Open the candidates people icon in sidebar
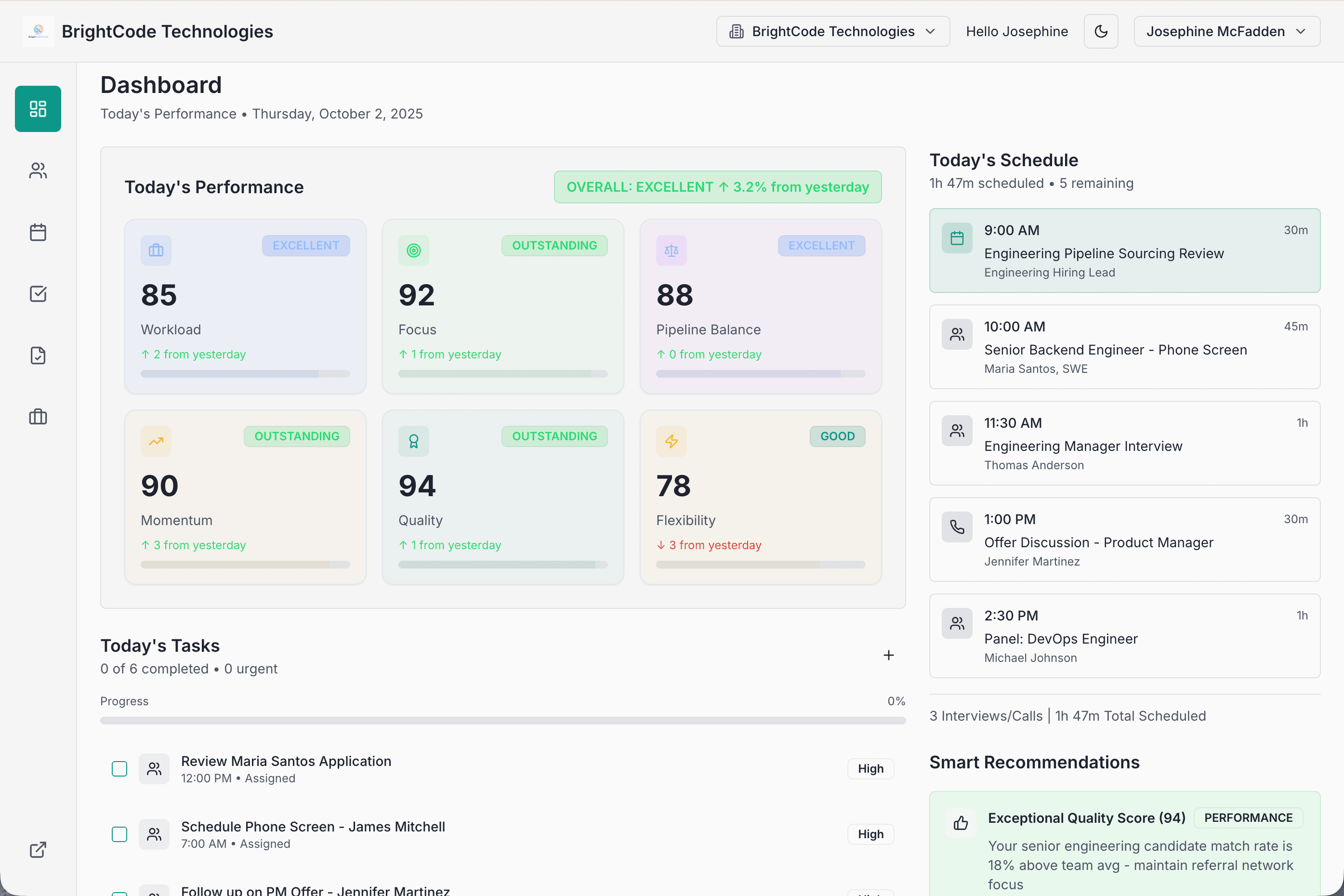The image size is (1344, 896). pyautogui.click(x=38, y=170)
